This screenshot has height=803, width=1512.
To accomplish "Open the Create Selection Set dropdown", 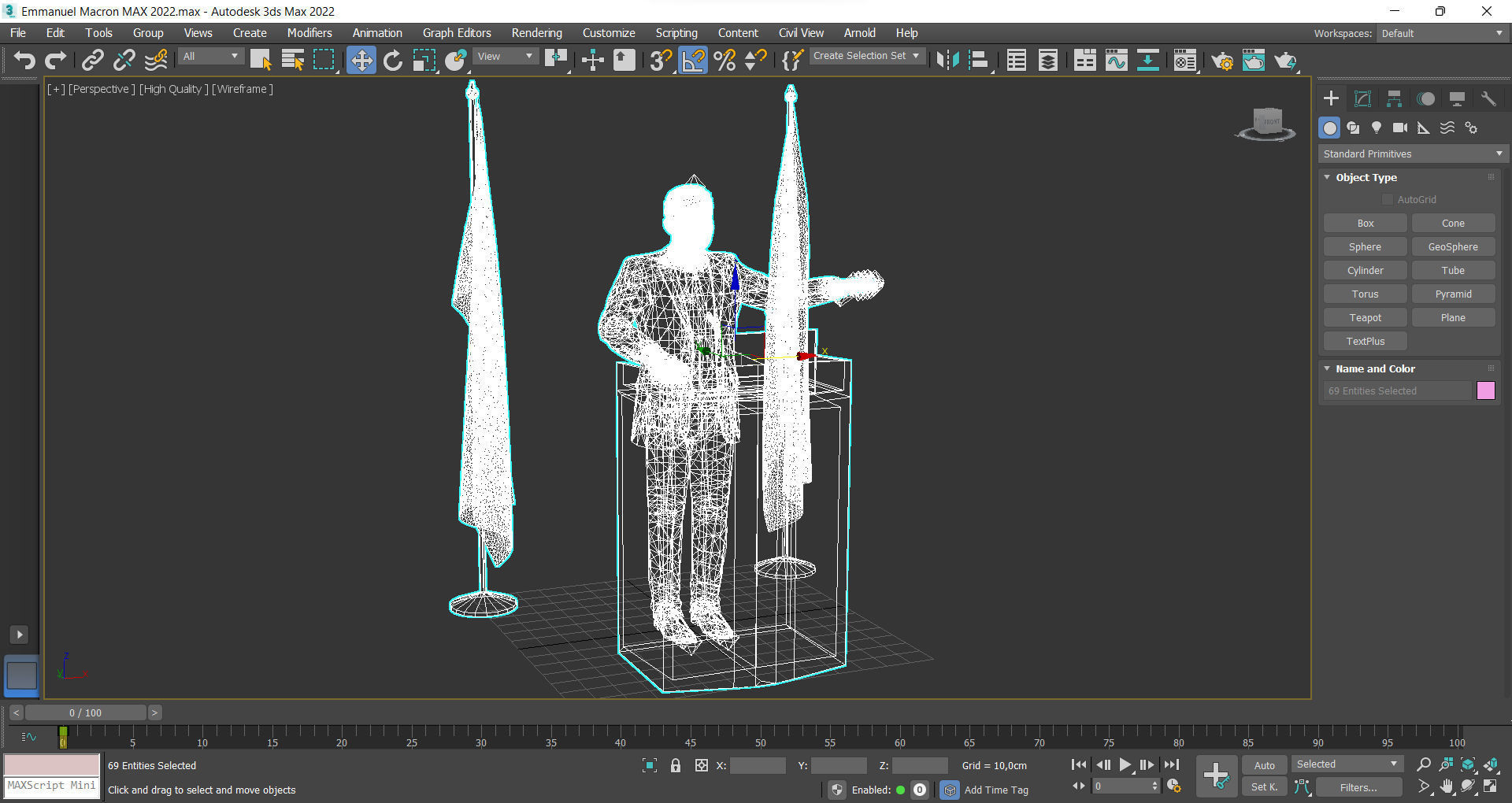I will [x=865, y=56].
